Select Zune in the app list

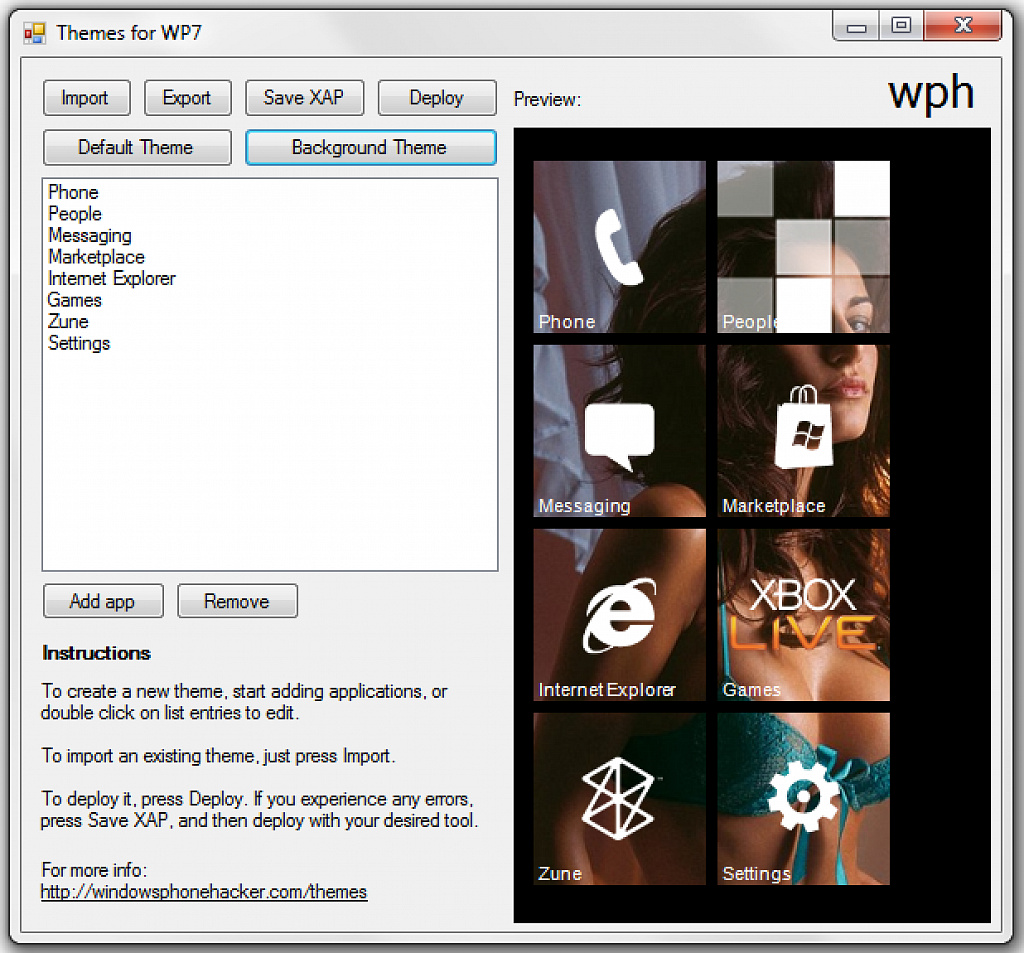(68, 322)
